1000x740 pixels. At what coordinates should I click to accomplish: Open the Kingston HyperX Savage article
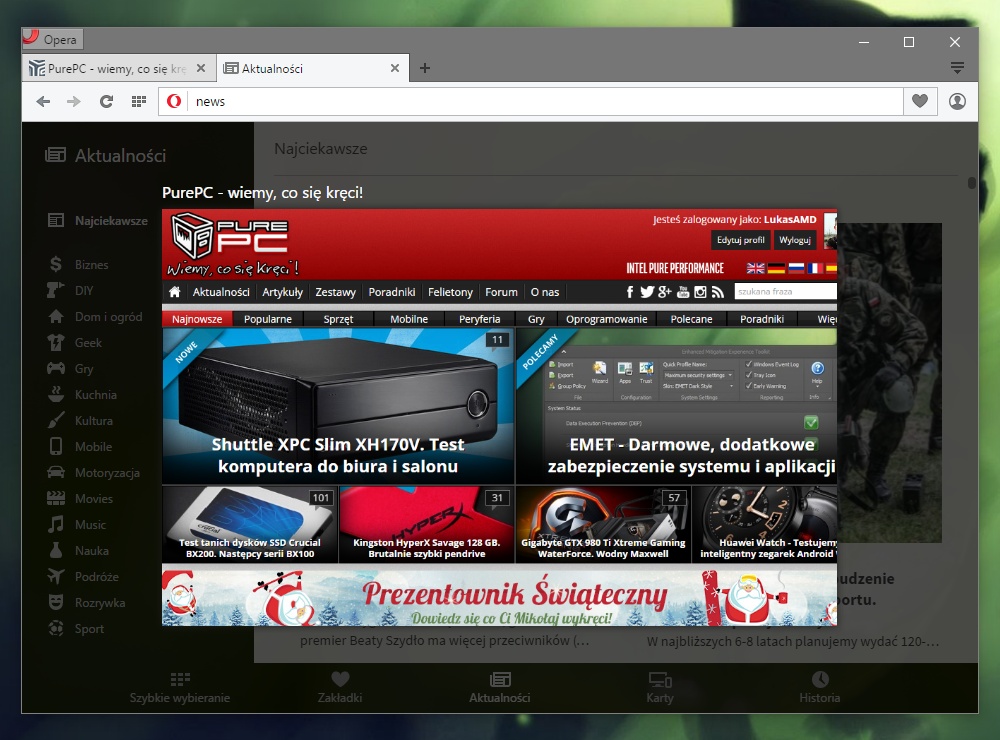pos(427,524)
